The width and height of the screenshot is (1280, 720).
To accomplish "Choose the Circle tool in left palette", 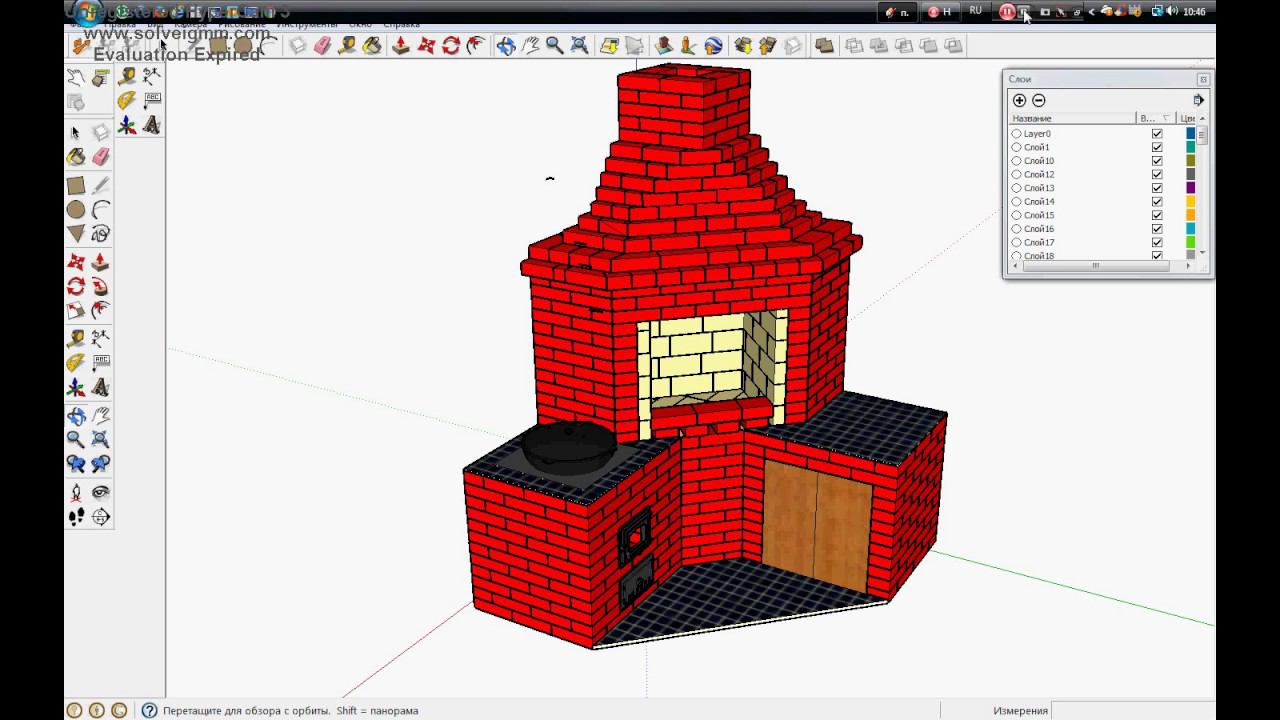I will pos(75,210).
